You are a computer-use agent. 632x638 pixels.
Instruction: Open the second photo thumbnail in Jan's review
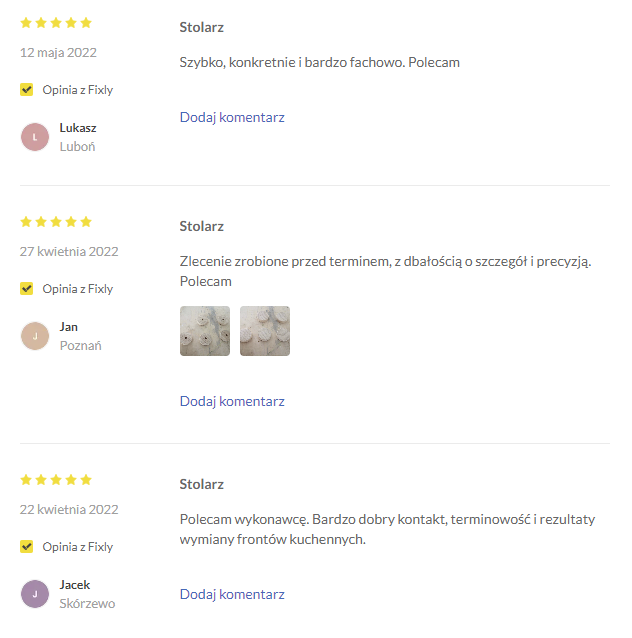coord(265,331)
